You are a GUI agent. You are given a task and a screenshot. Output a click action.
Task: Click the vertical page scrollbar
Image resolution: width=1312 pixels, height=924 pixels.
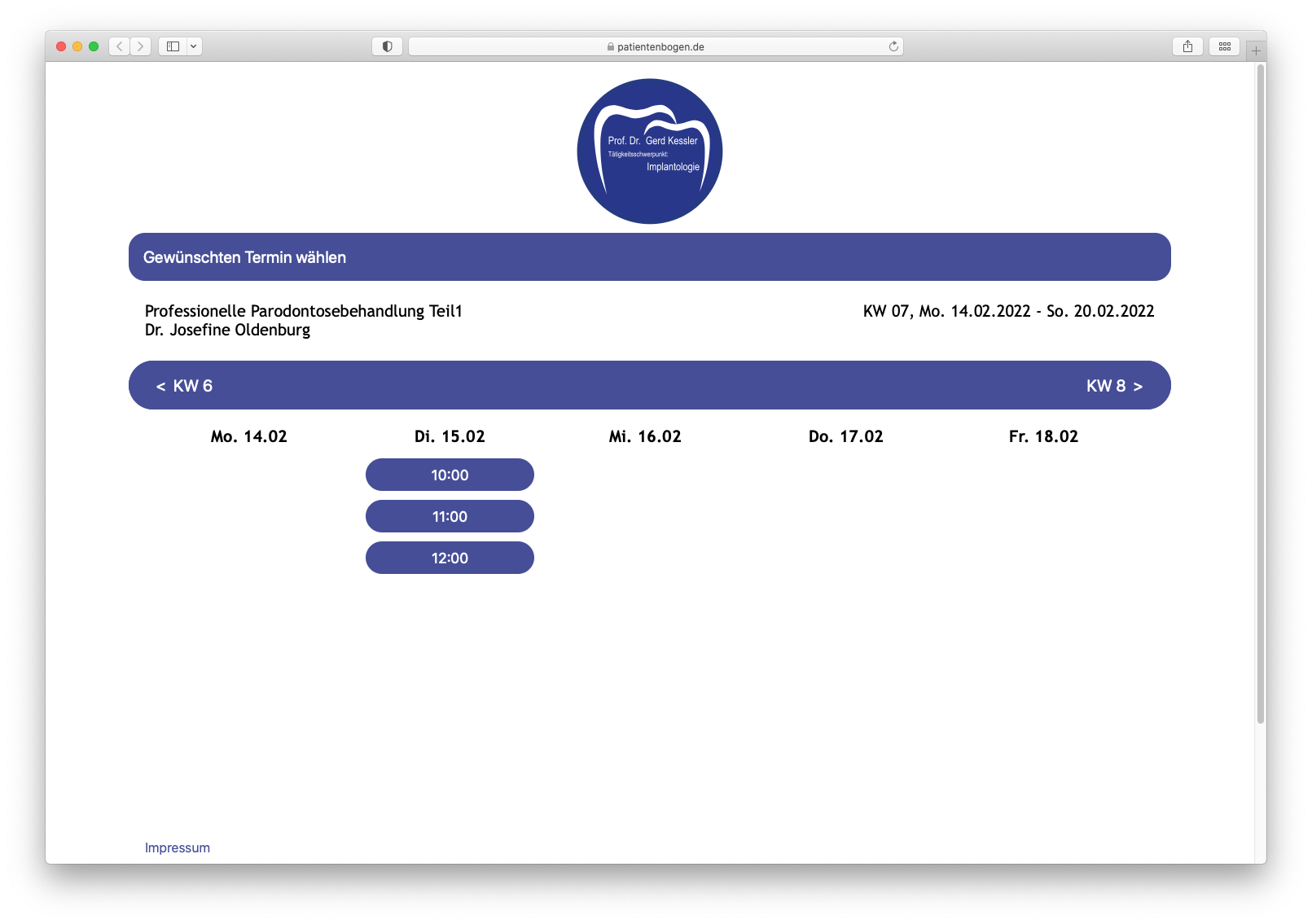click(1260, 391)
